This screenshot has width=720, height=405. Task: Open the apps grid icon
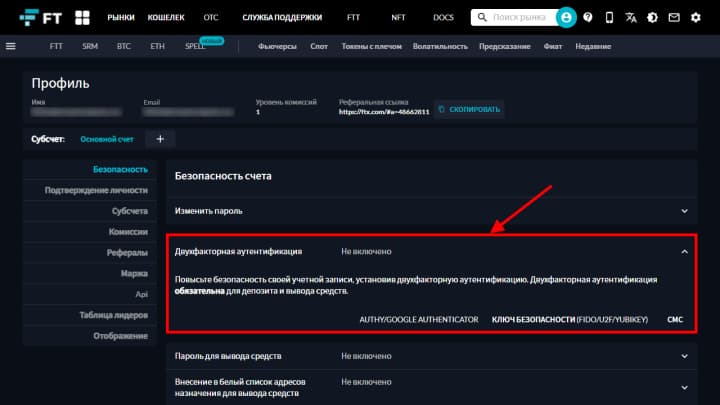click(82, 17)
